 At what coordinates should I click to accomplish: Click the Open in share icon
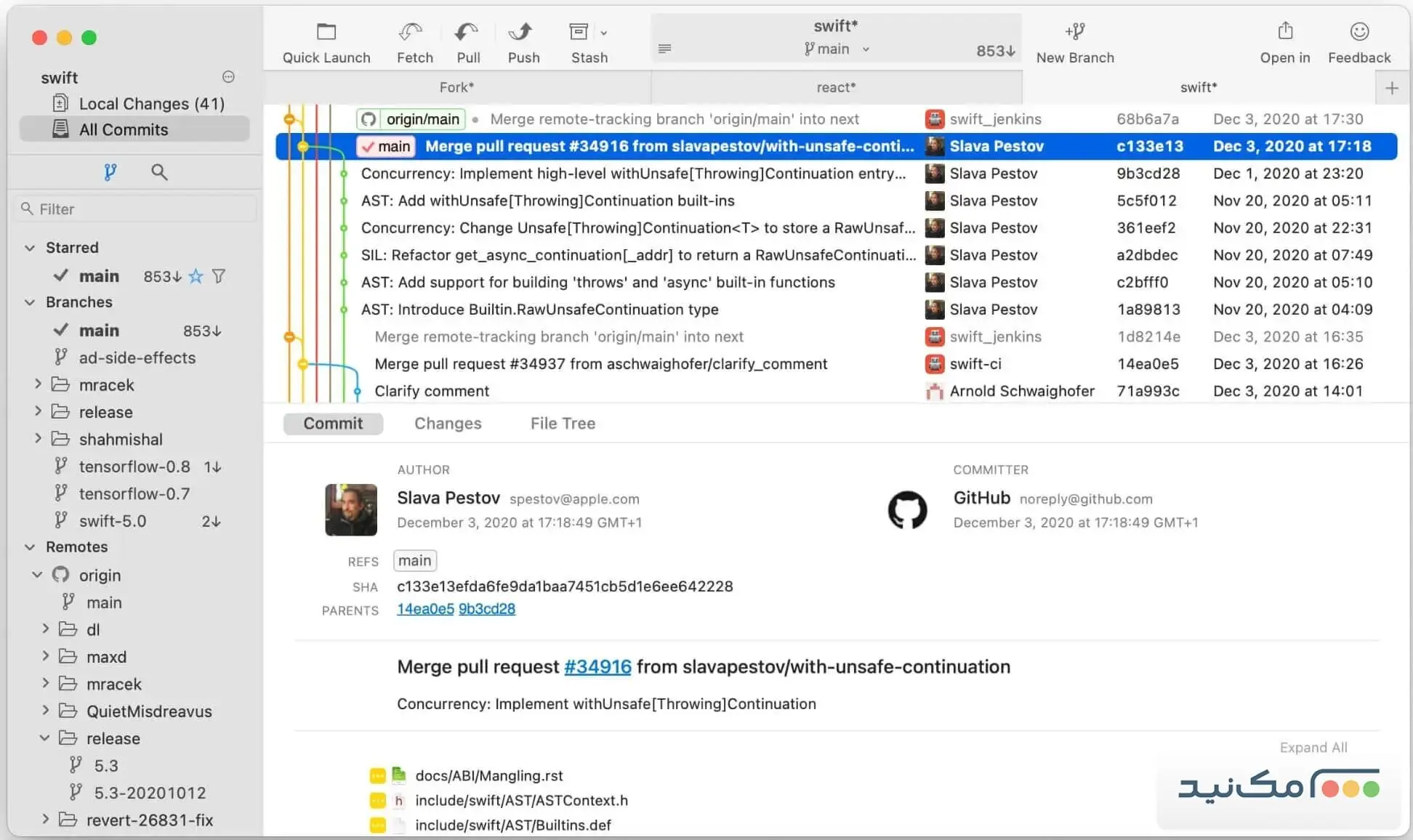[1284, 32]
